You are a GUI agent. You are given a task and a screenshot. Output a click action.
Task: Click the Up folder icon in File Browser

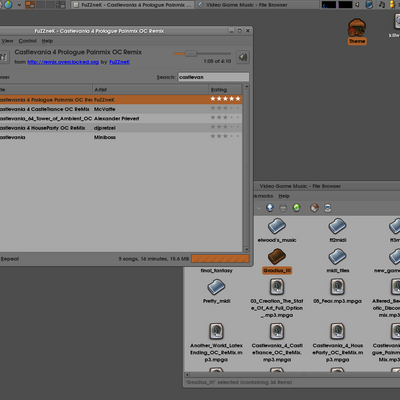(x=270, y=208)
